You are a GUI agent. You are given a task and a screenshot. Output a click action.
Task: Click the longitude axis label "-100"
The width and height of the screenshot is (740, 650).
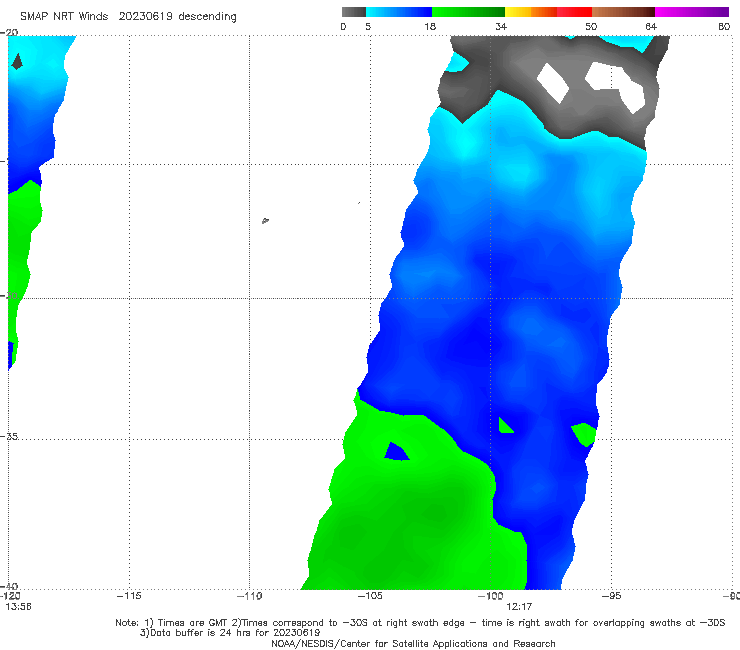tap(490, 596)
